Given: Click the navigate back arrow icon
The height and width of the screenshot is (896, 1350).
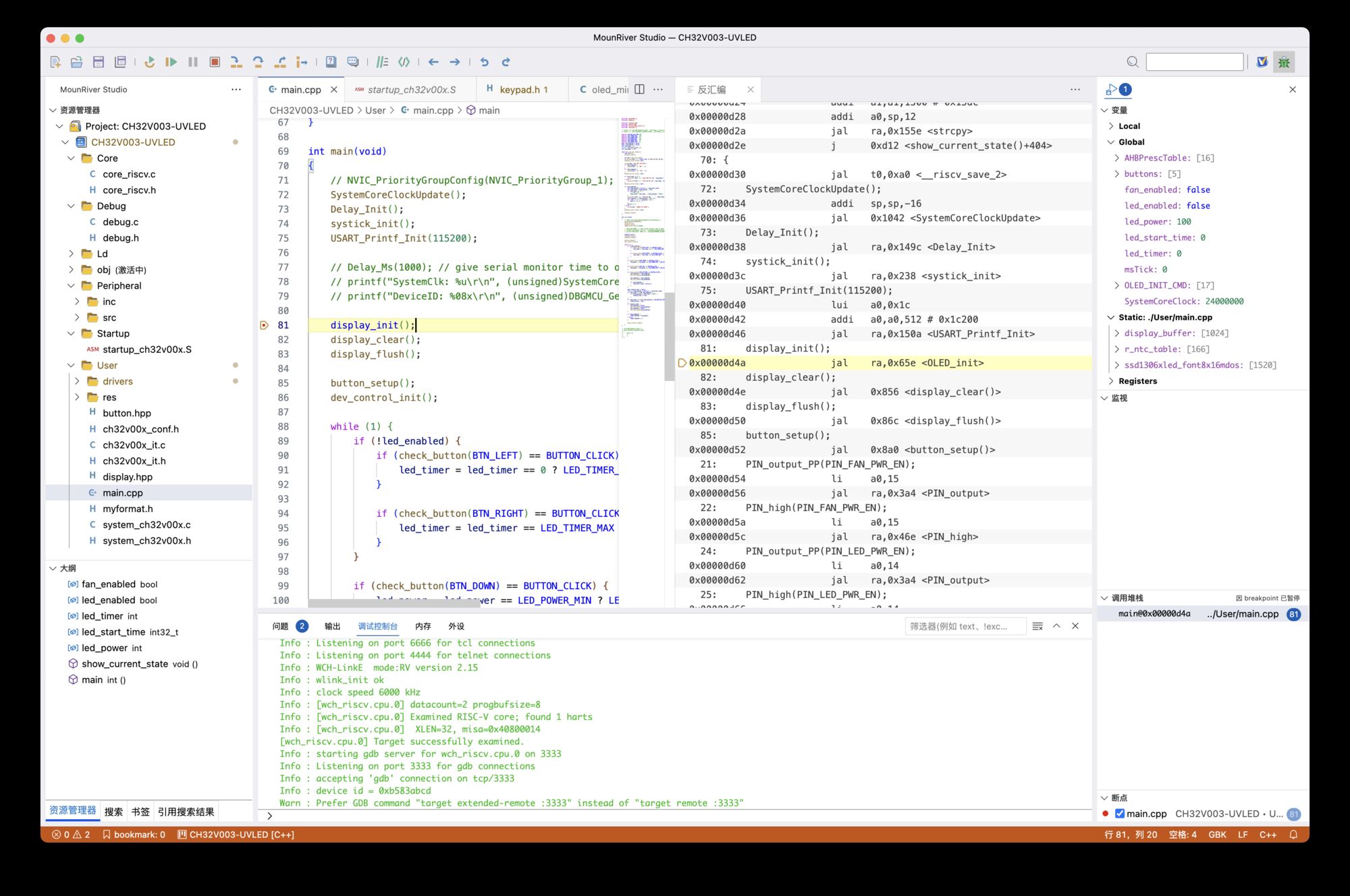Looking at the screenshot, I should click(433, 62).
